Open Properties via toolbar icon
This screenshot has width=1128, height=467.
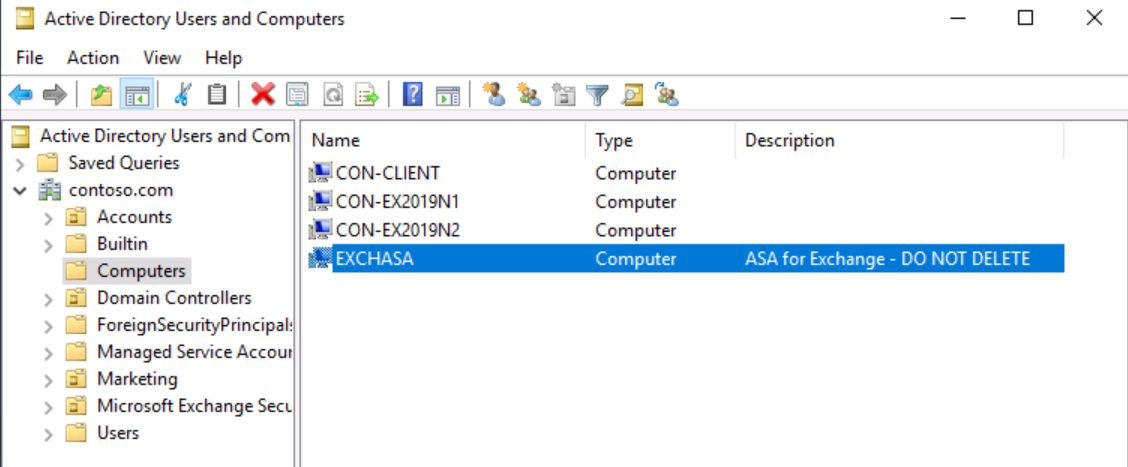[x=297, y=94]
